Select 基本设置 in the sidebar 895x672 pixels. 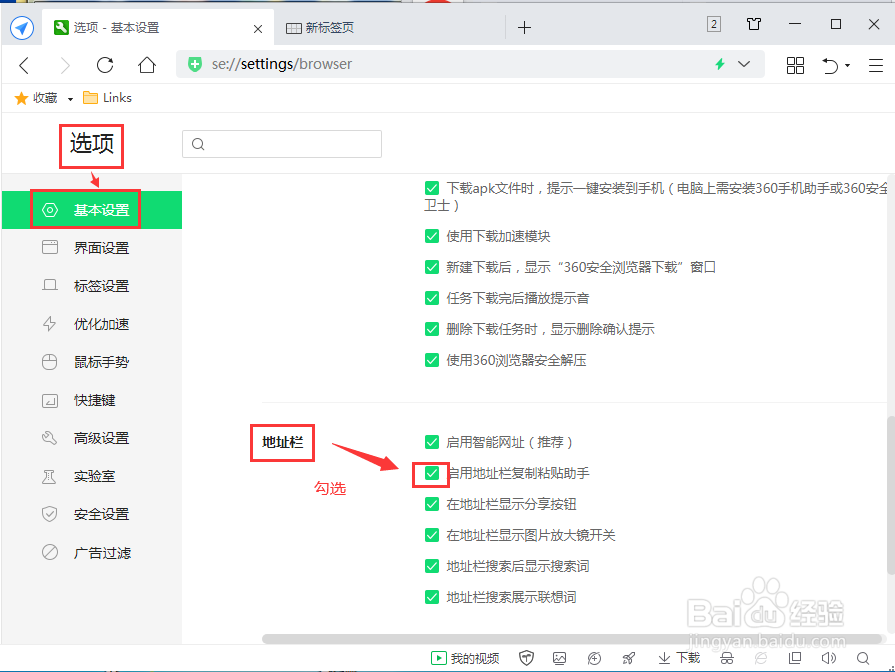point(92,210)
